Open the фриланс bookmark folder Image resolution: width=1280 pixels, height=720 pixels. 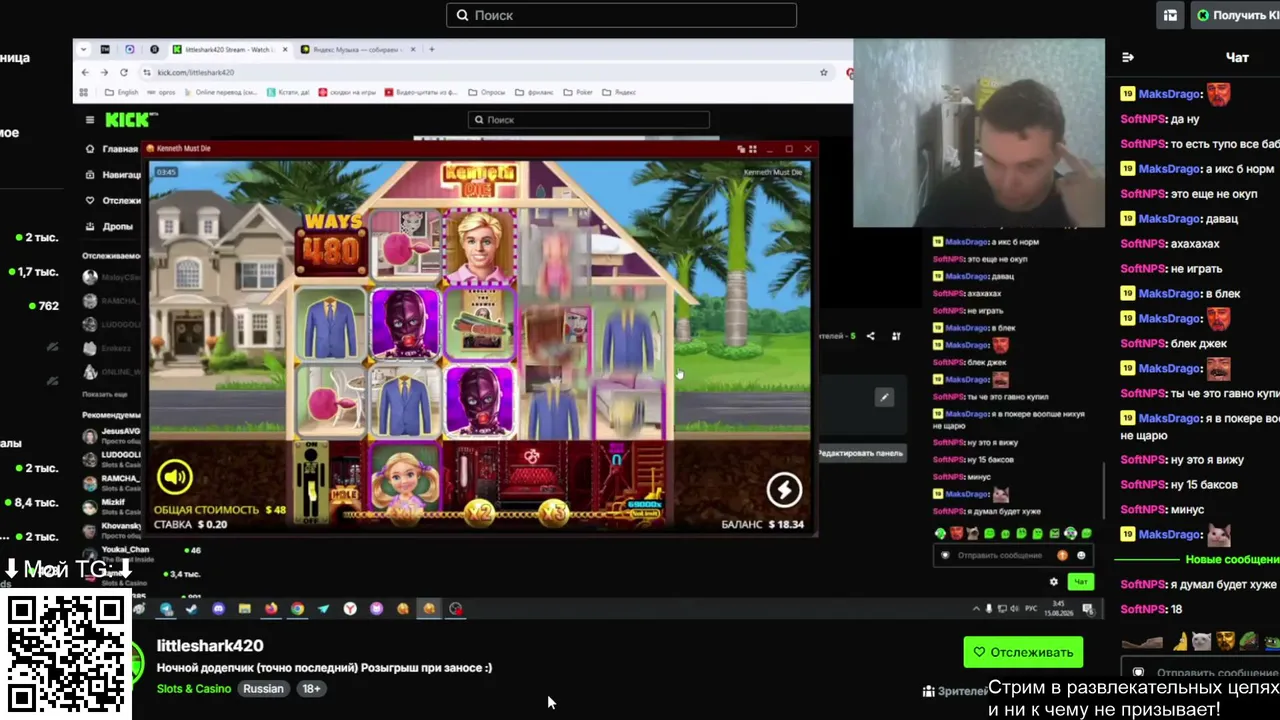(533, 92)
